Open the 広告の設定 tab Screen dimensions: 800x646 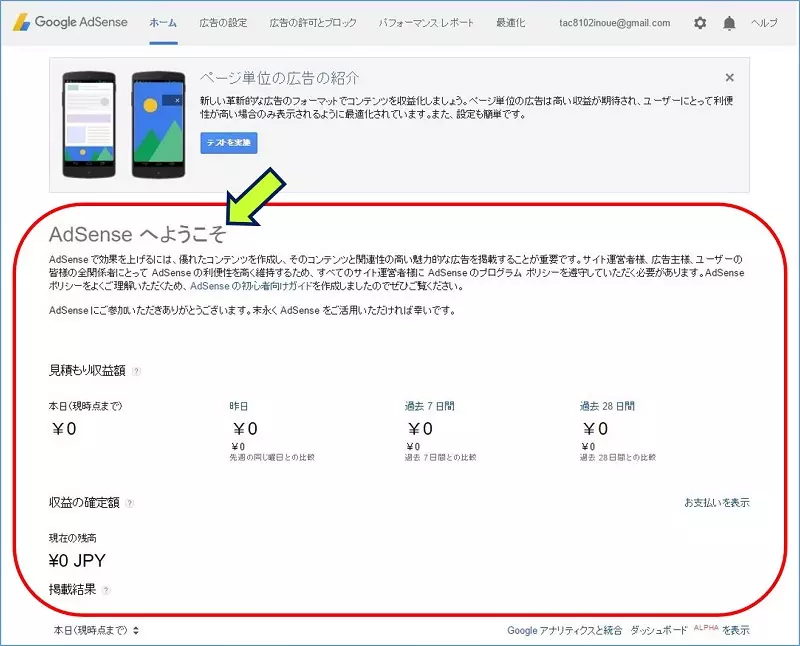pyautogui.click(x=223, y=23)
